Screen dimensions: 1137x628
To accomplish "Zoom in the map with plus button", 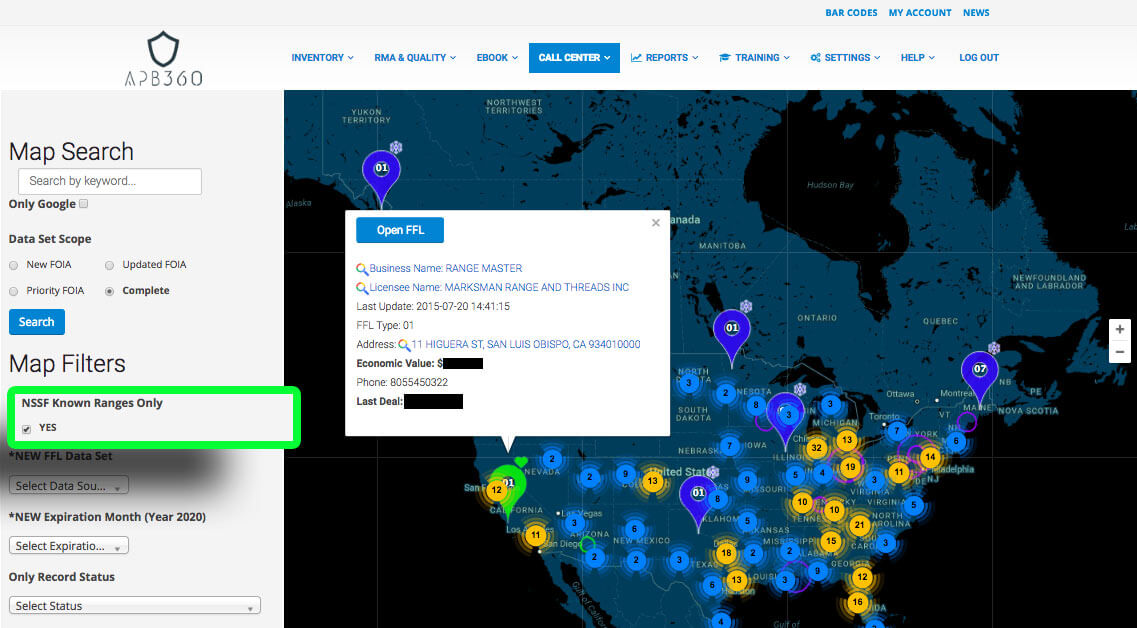I will coord(1120,329).
